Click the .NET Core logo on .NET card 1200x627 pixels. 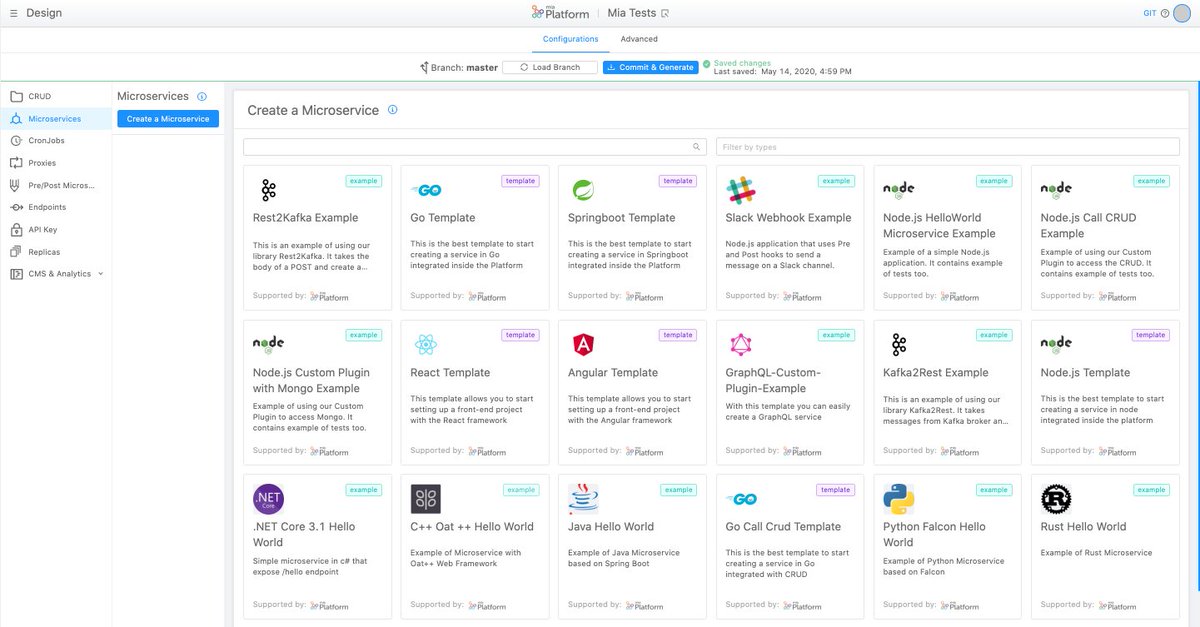pos(268,498)
